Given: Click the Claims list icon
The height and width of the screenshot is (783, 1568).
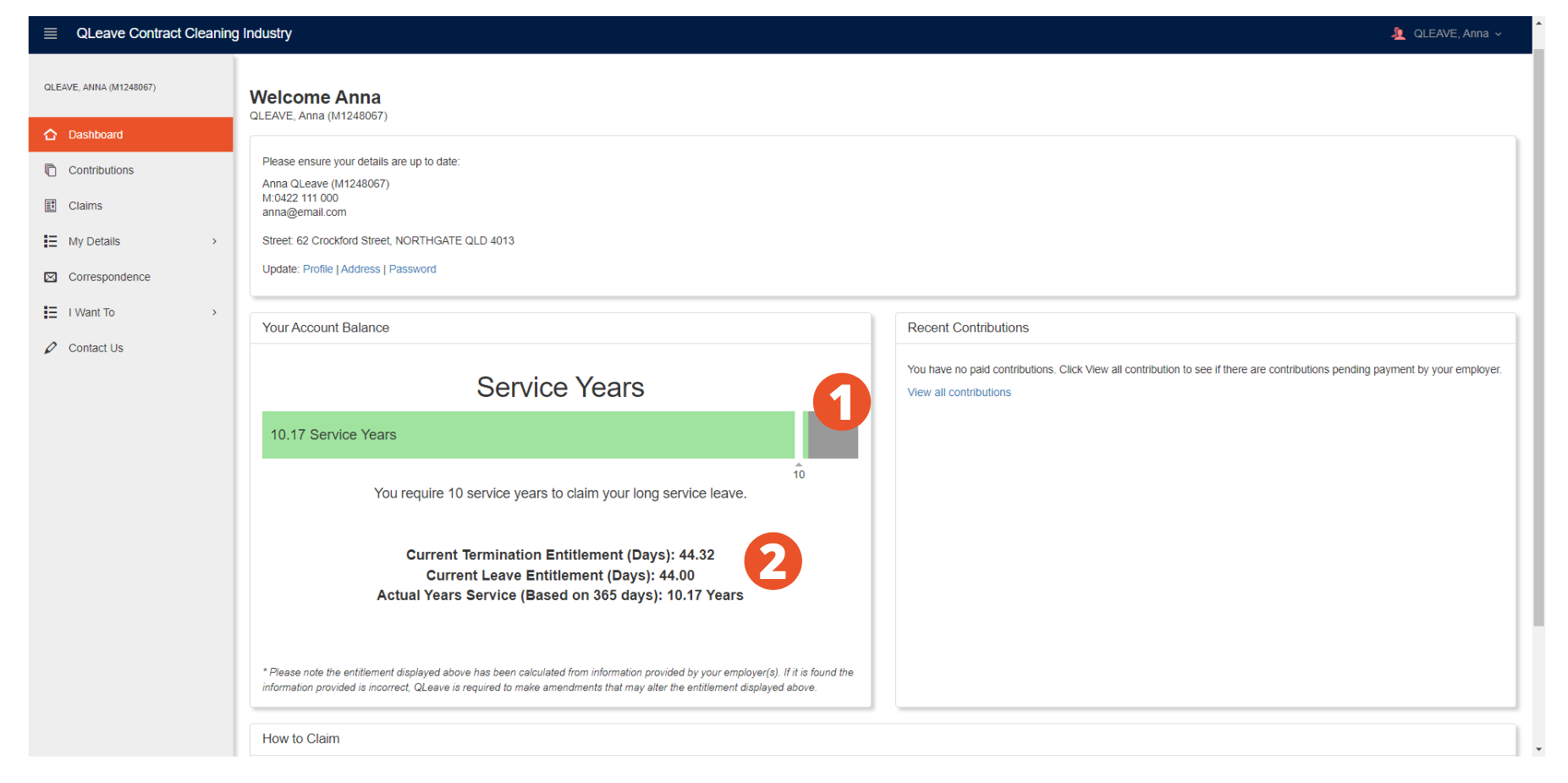Looking at the screenshot, I should coord(51,206).
